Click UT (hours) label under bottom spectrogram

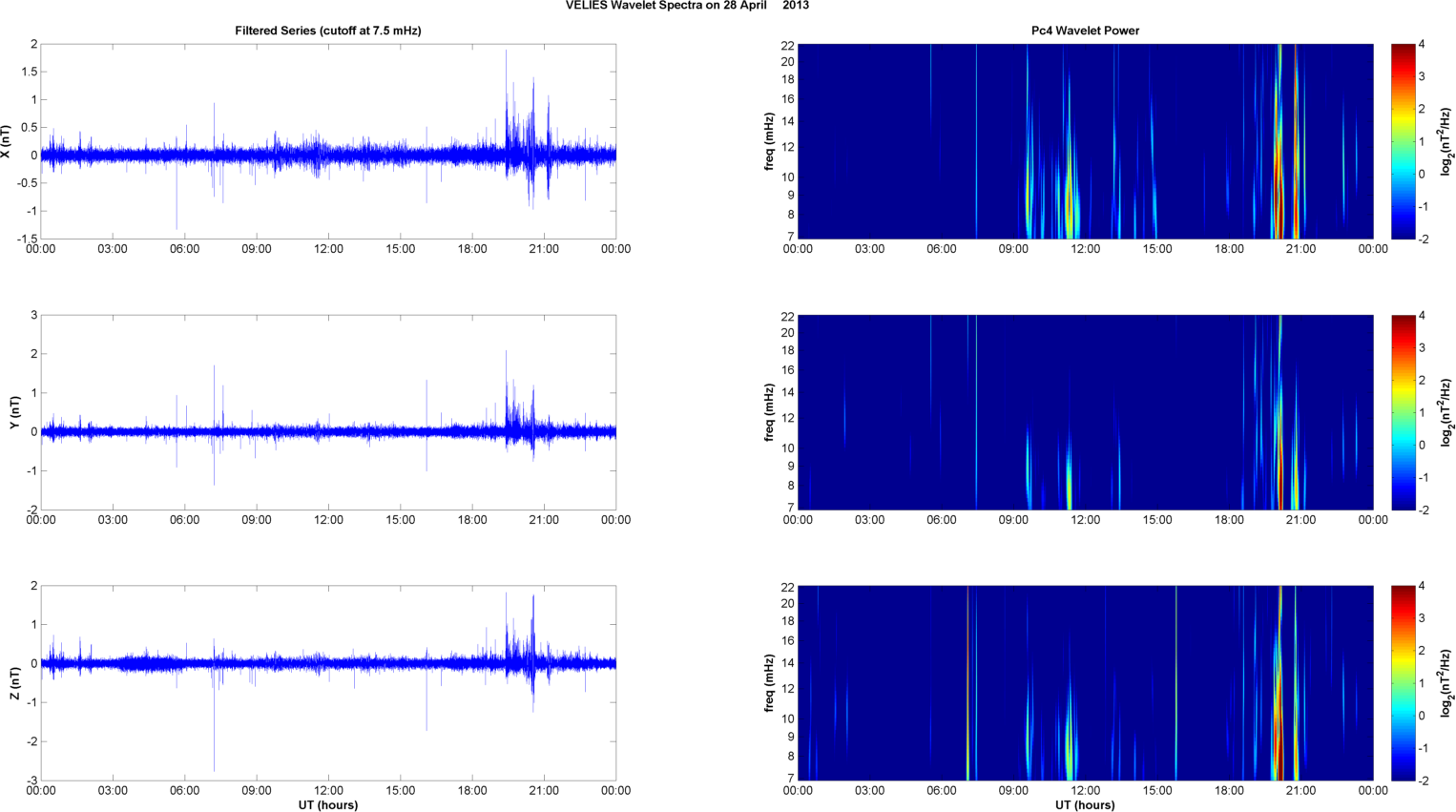click(1085, 805)
